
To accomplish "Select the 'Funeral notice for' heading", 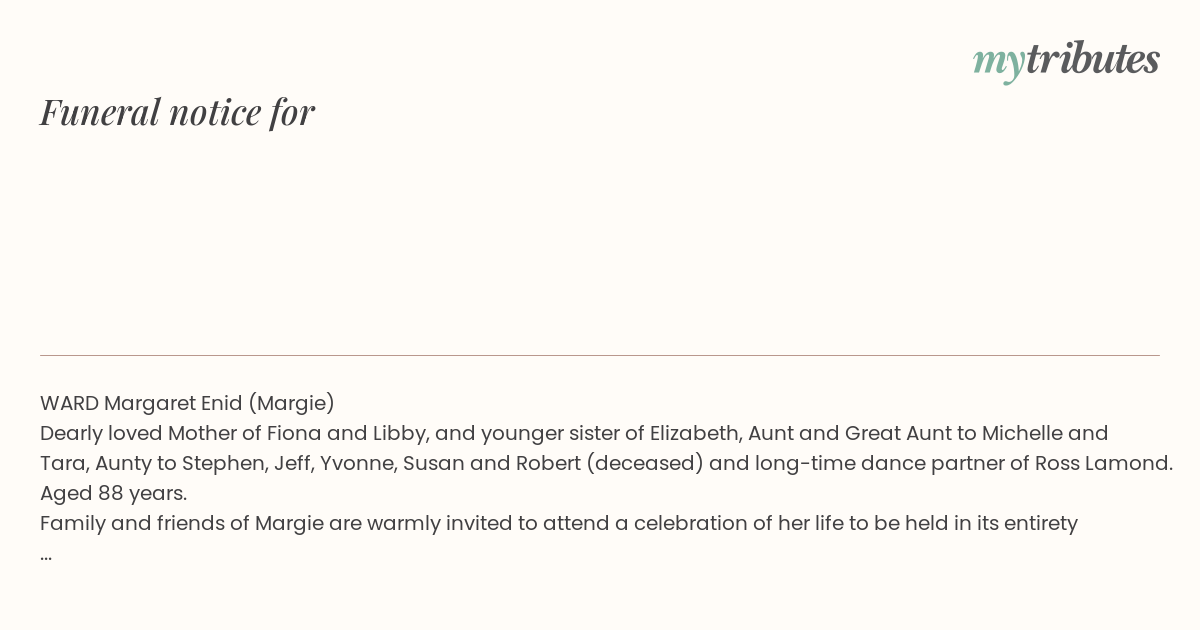I will coord(178,112).
